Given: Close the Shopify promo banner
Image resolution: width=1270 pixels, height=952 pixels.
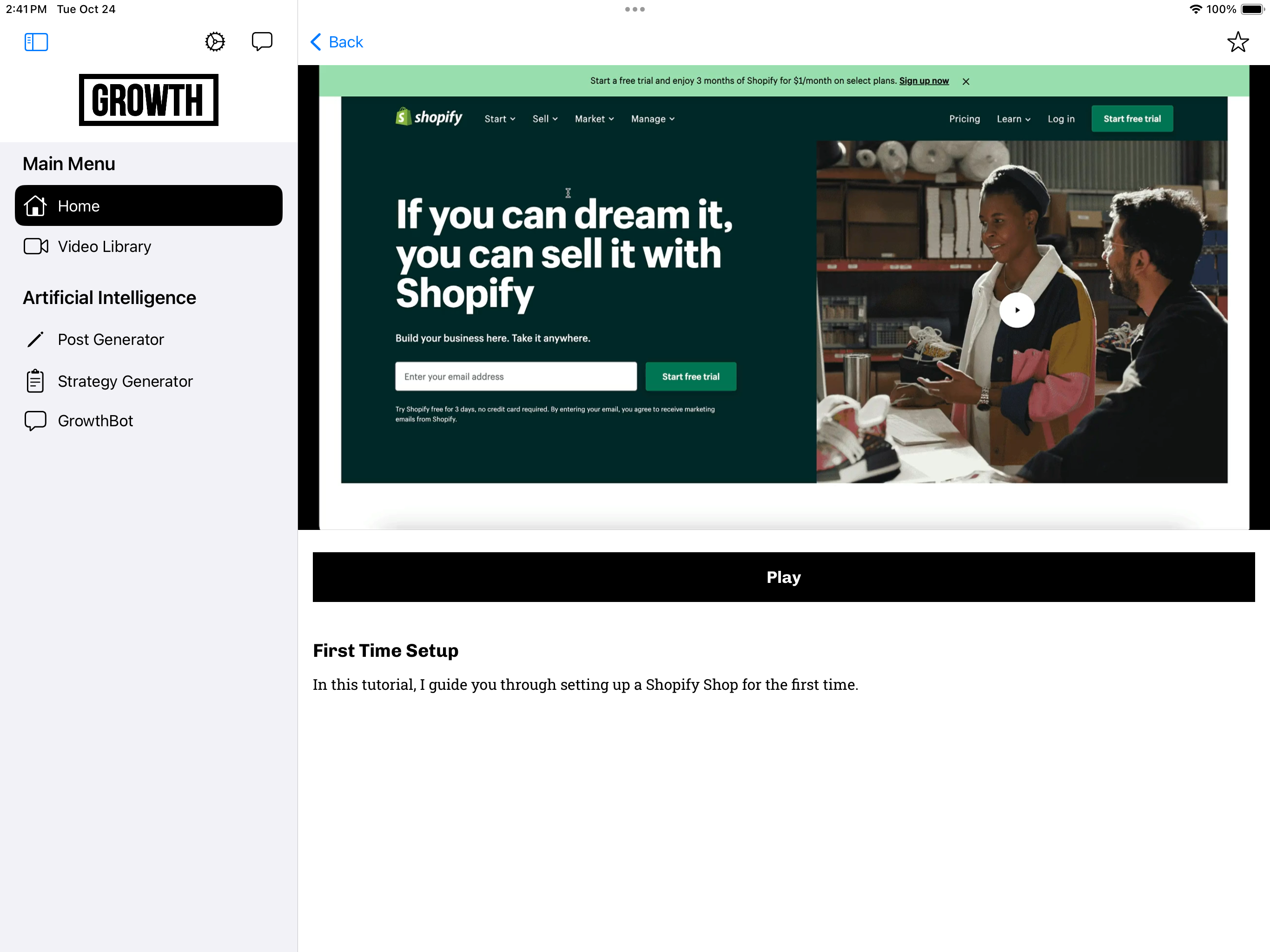Looking at the screenshot, I should point(966,81).
